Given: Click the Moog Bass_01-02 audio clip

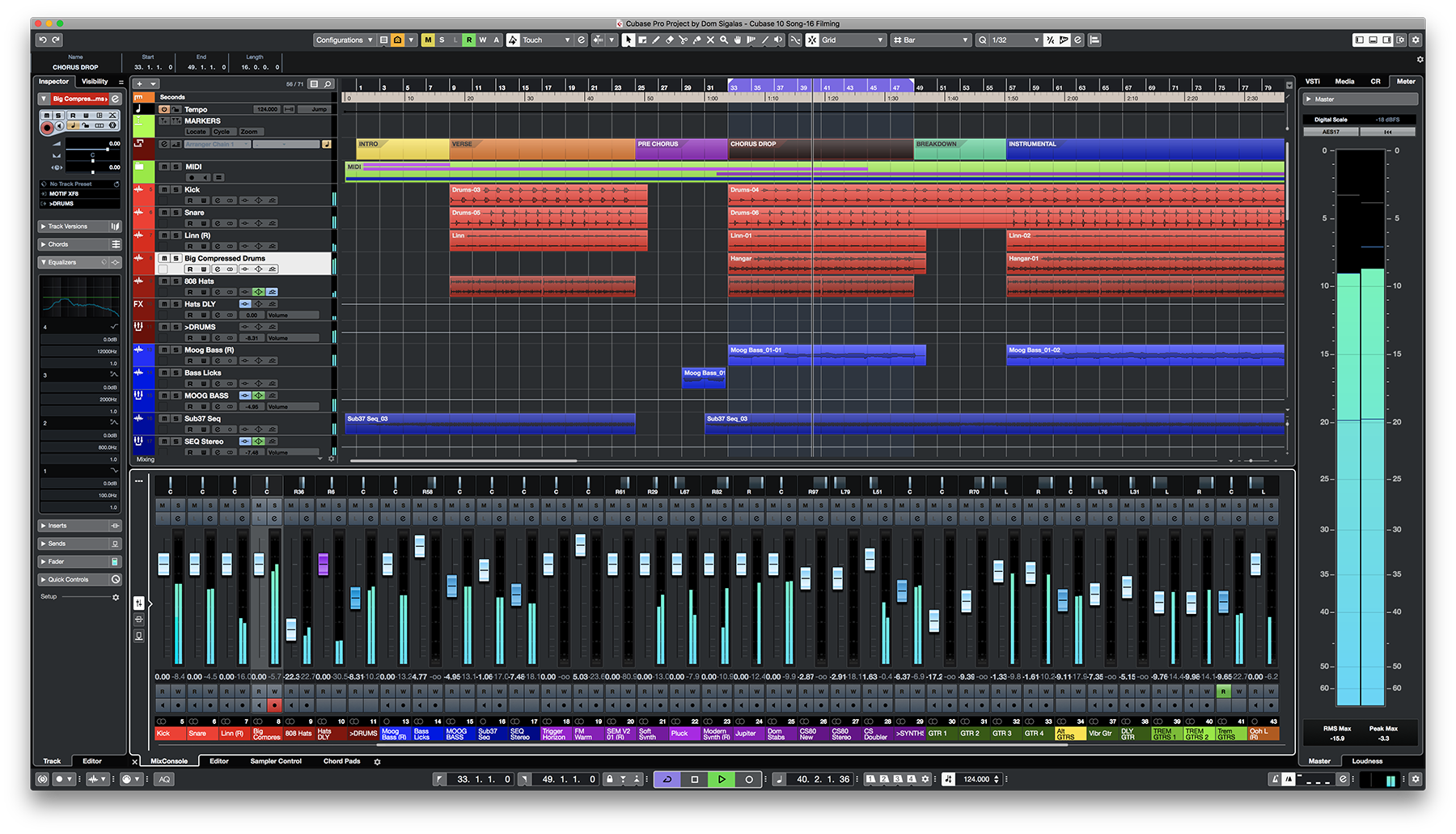Looking at the screenshot, I should point(1145,355).
